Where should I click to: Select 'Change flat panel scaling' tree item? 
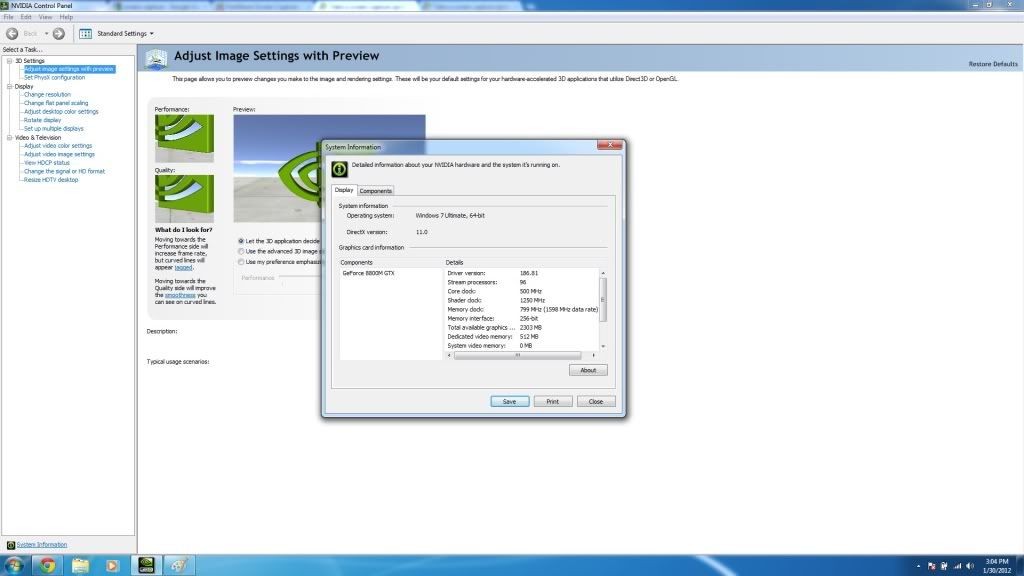tap(56, 103)
